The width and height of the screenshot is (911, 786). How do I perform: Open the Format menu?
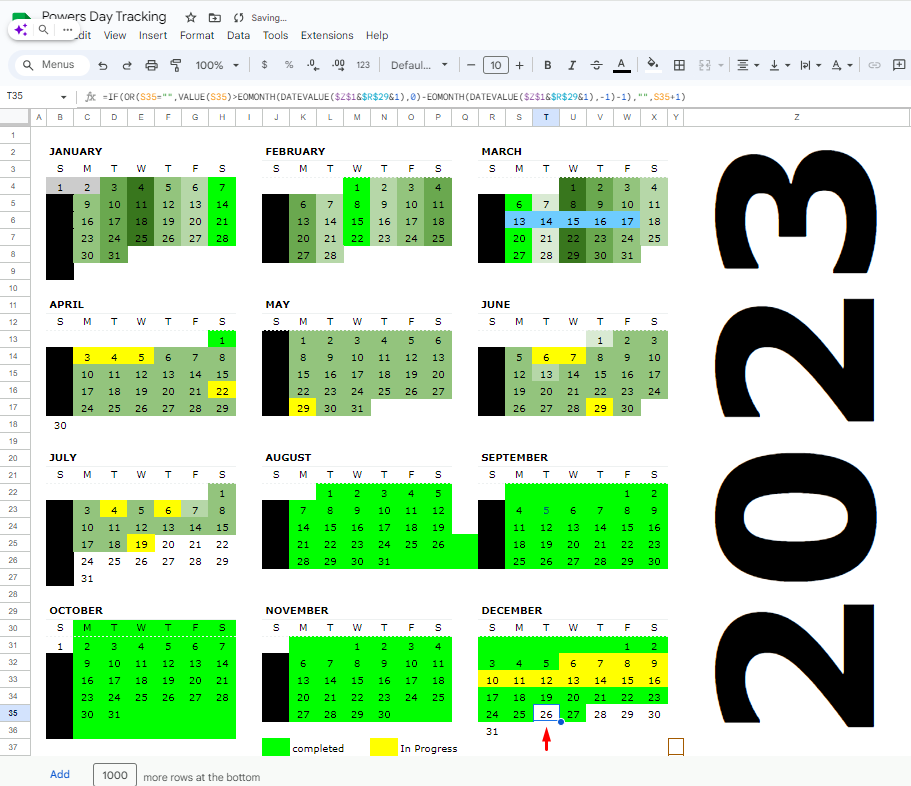(x=197, y=35)
